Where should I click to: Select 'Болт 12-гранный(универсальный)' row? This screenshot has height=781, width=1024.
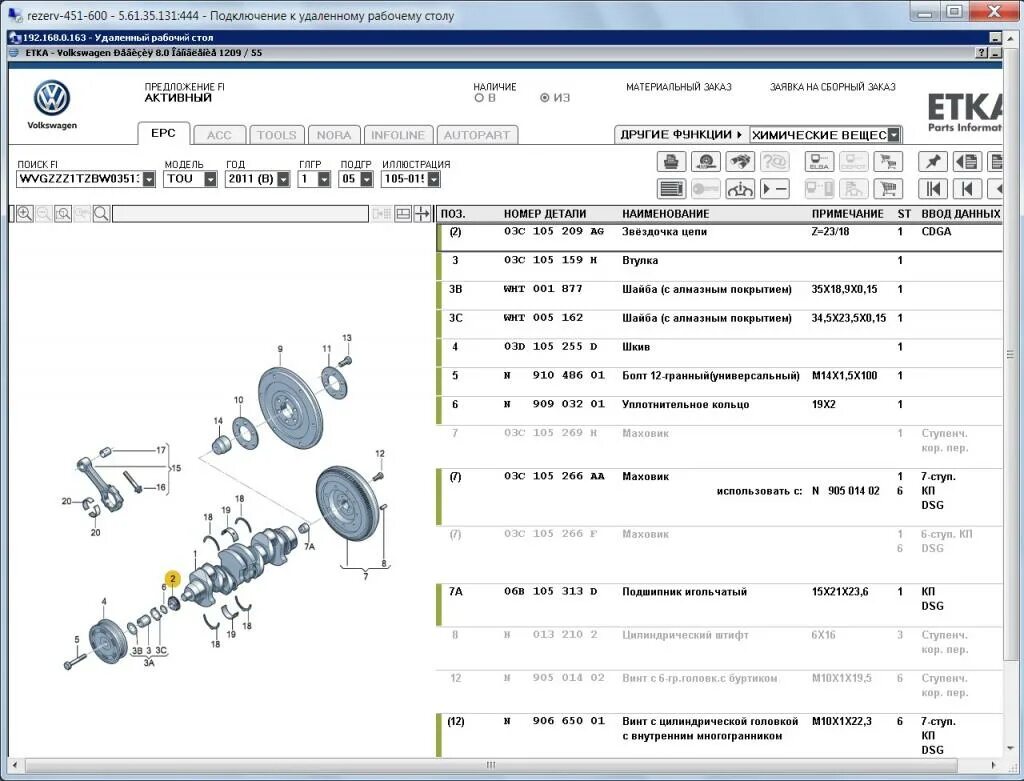pos(719,382)
